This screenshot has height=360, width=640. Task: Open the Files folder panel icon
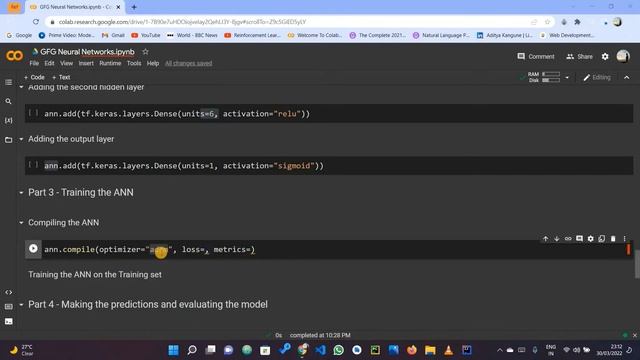tap(8, 140)
